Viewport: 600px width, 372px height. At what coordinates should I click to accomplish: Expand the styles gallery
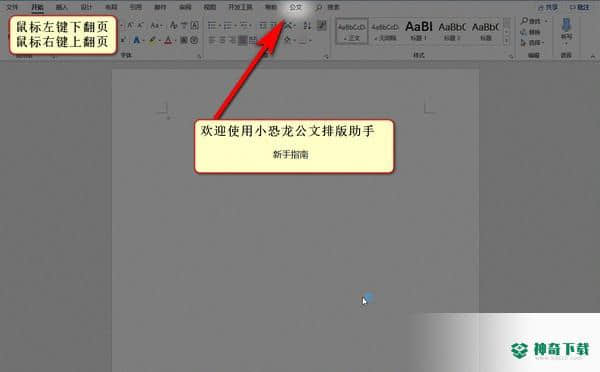[x=507, y=41]
